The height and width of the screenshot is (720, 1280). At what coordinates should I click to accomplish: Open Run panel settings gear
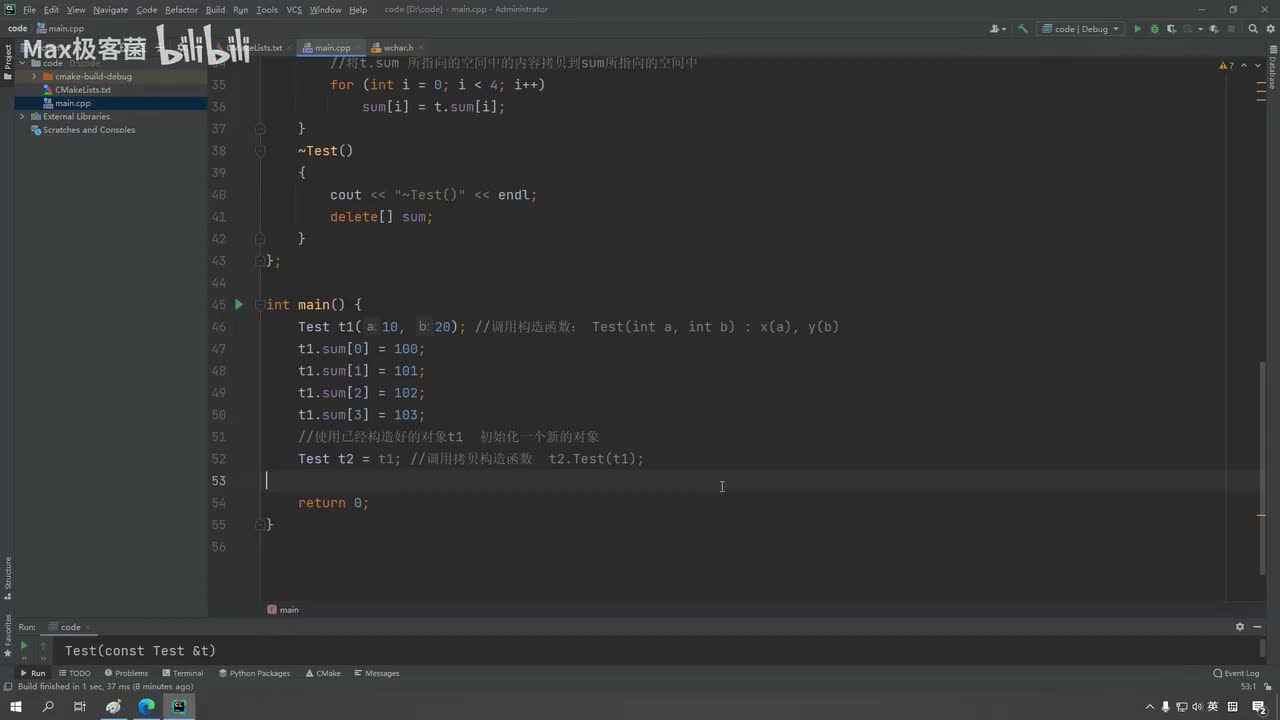(1240, 627)
